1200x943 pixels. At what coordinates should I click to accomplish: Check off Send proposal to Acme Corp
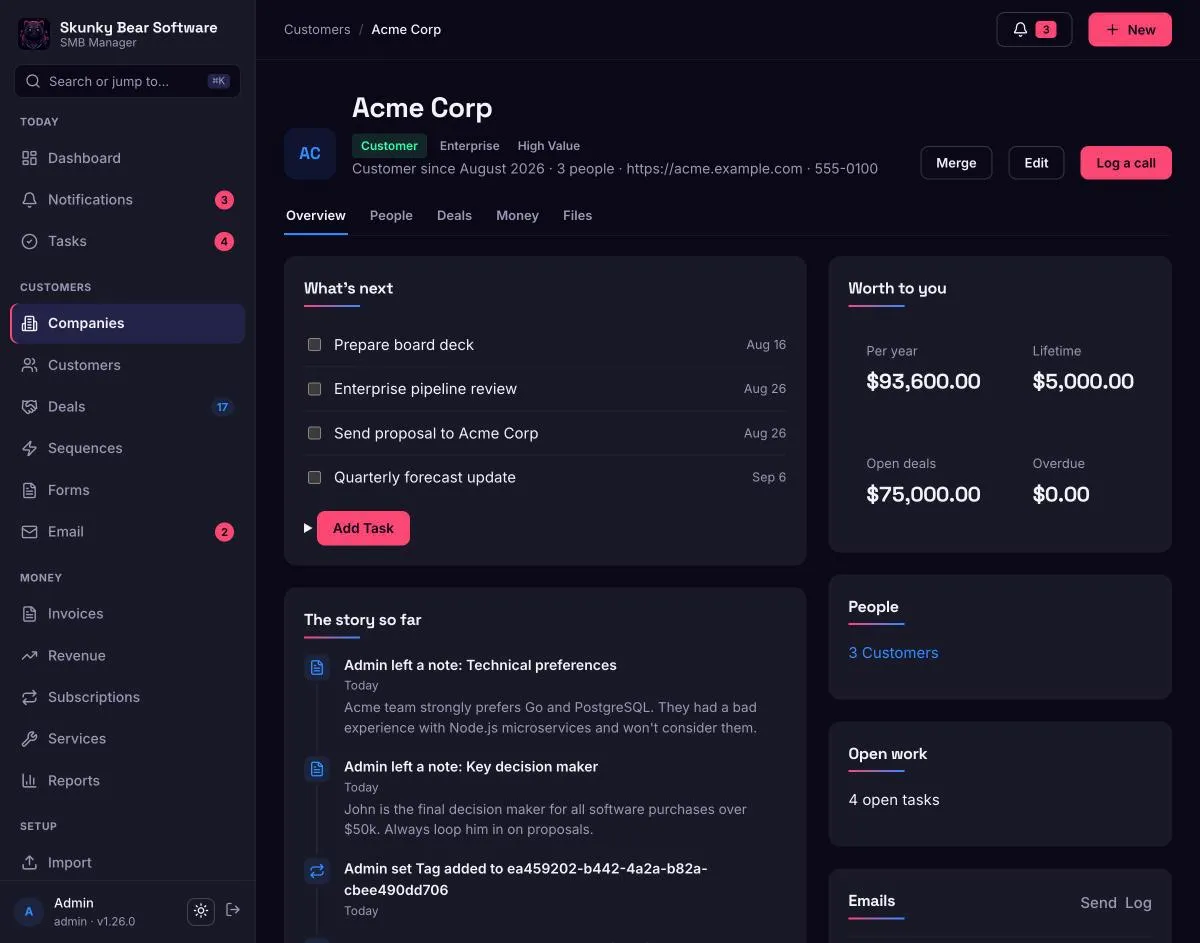coord(314,433)
